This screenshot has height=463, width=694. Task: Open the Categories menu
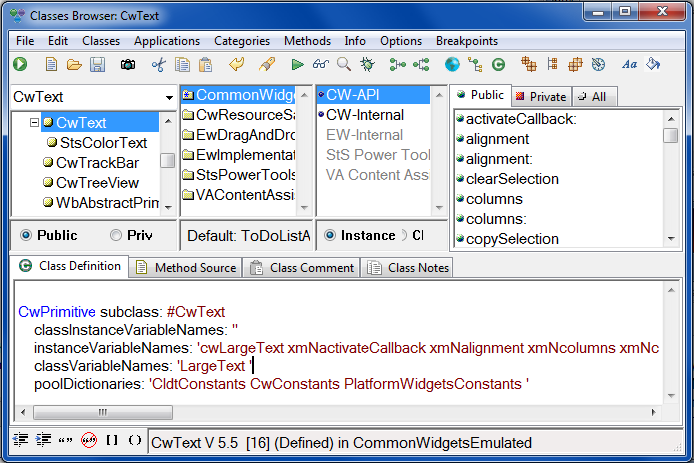coord(241,41)
